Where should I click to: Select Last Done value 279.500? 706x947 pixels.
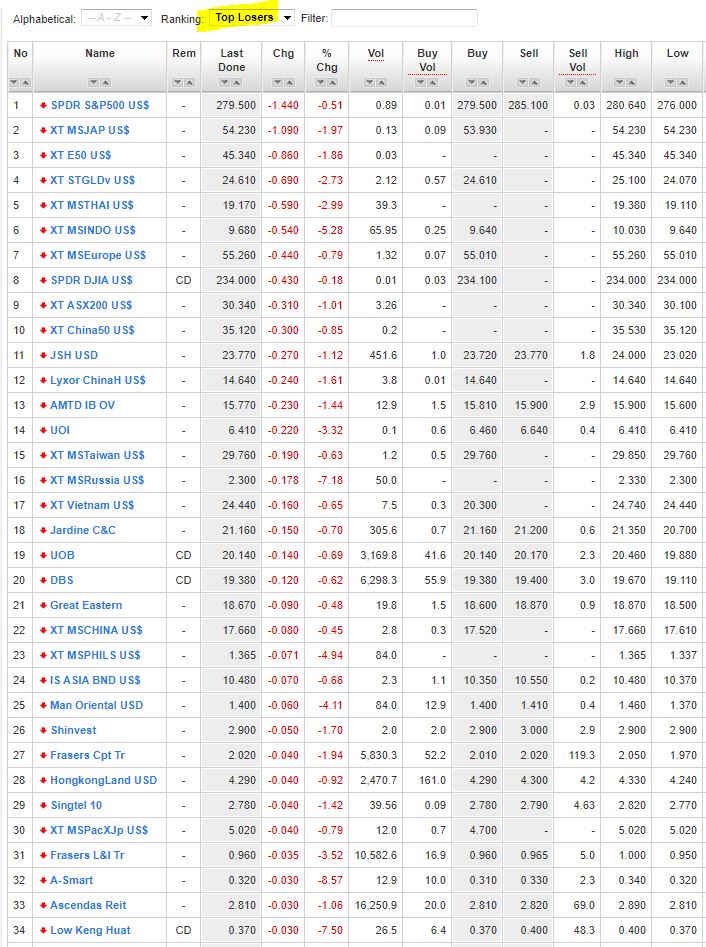(x=236, y=105)
